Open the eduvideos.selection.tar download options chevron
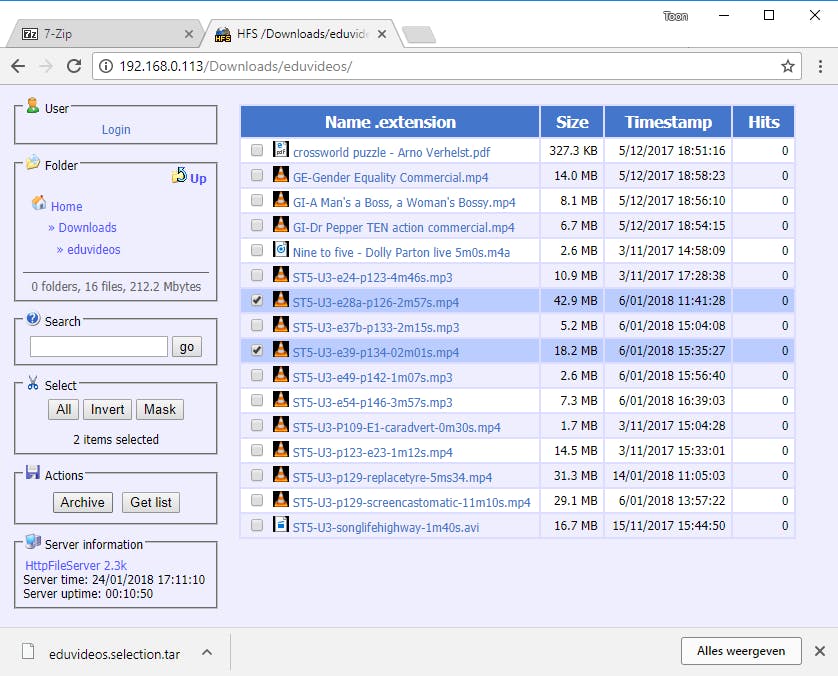Image resolution: width=838 pixels, height=676 pixels. pos(206,652)
